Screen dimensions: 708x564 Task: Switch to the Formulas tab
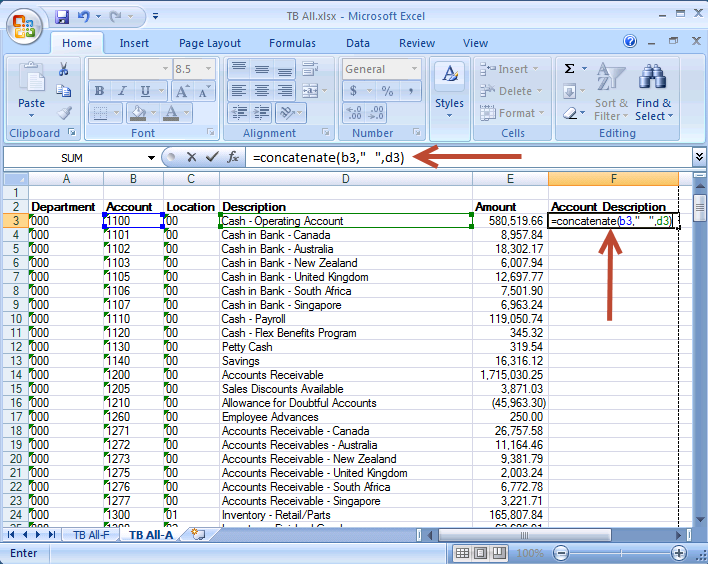(292, 43)
